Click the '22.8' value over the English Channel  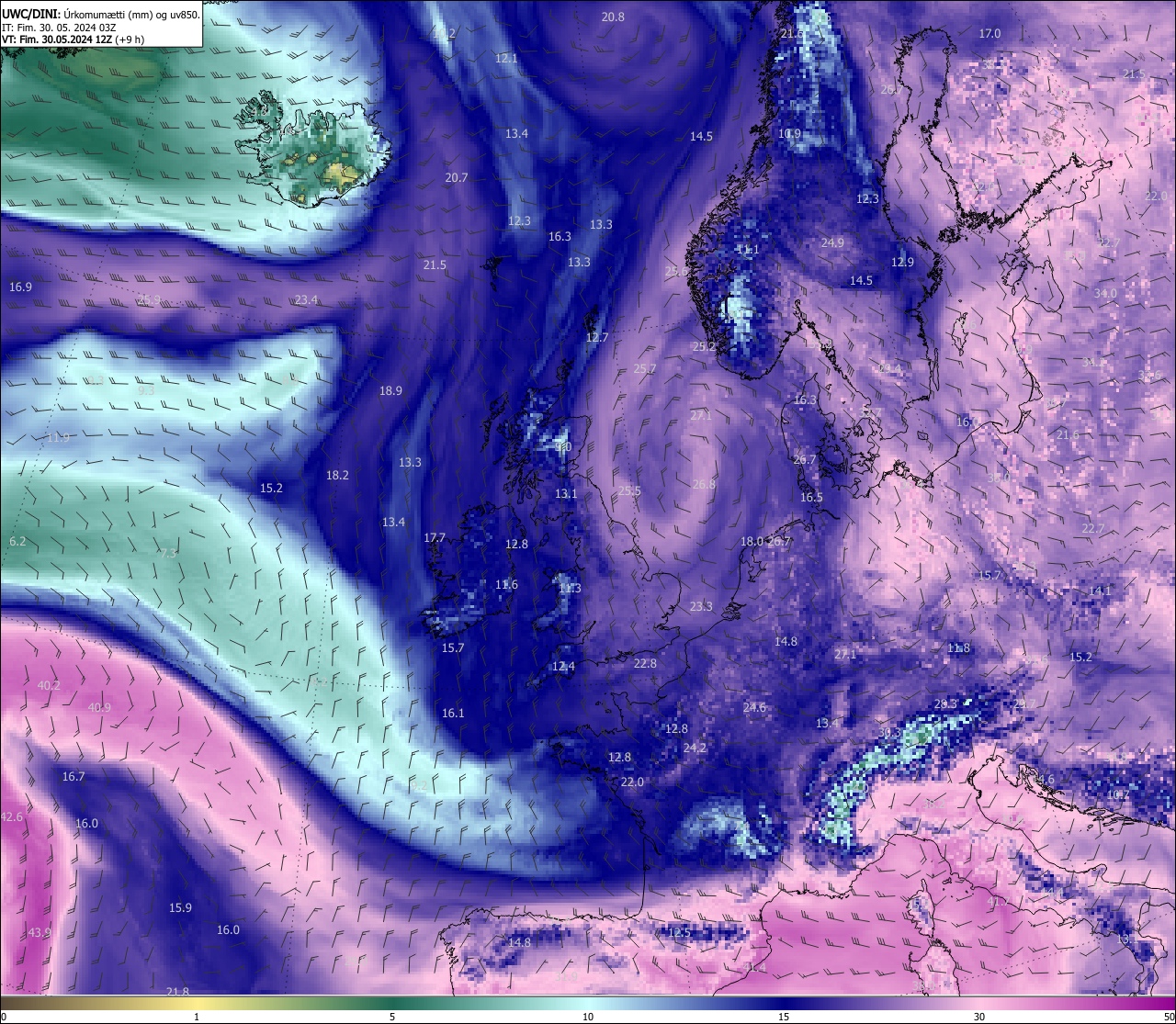pyautogui.click(x=645, y=664)
